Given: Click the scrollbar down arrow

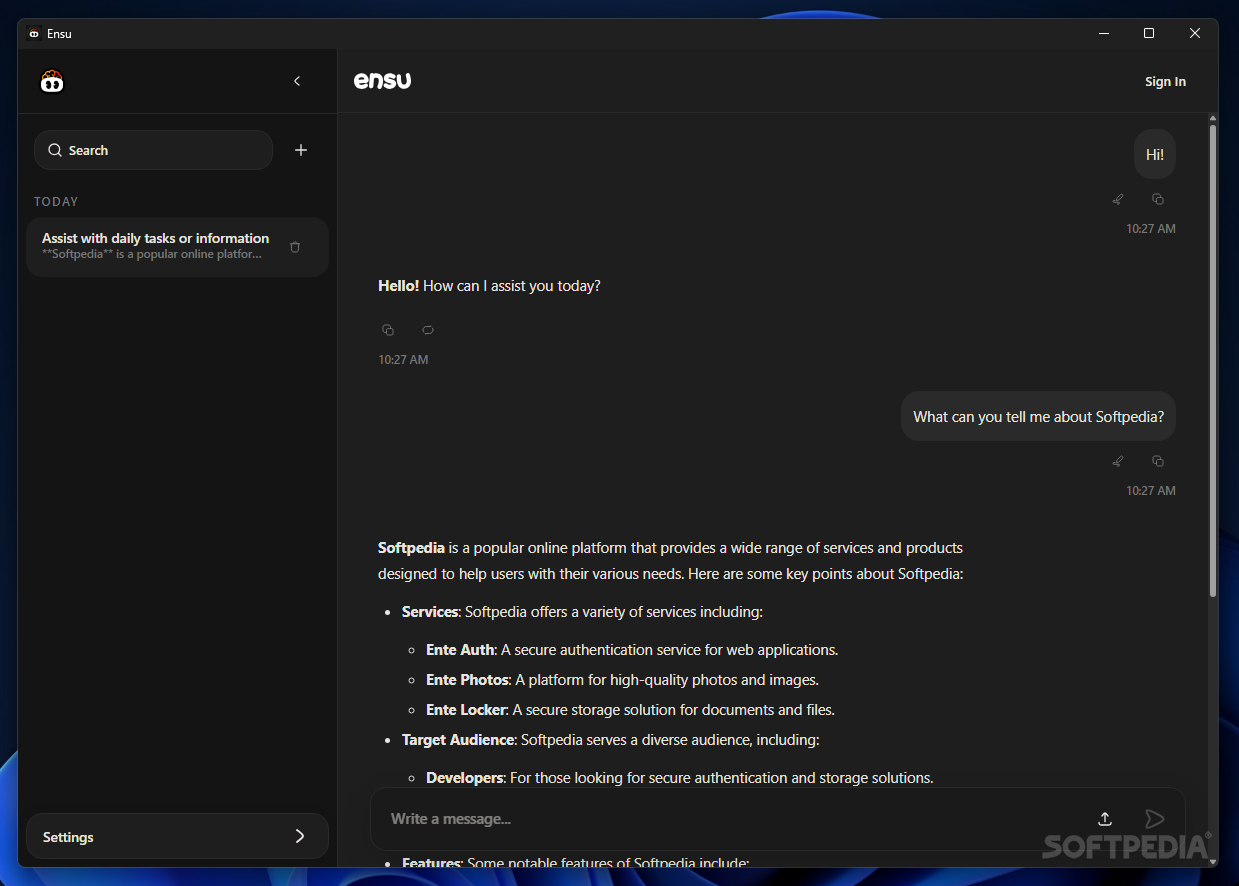Looking at the screenshot, I should [1213, 860].
